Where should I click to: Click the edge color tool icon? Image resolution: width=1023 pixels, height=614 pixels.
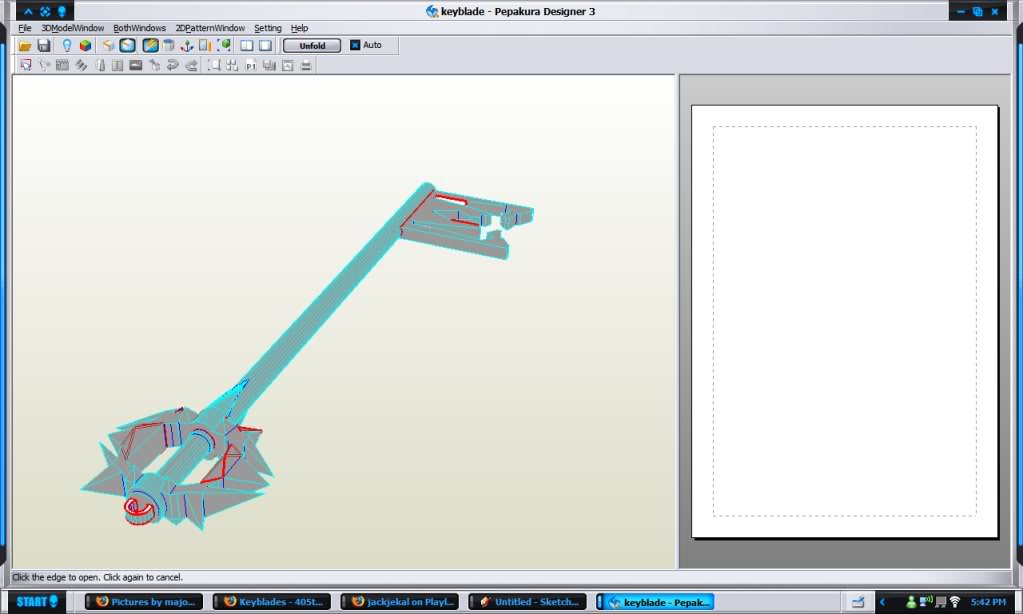pos(81,65)
